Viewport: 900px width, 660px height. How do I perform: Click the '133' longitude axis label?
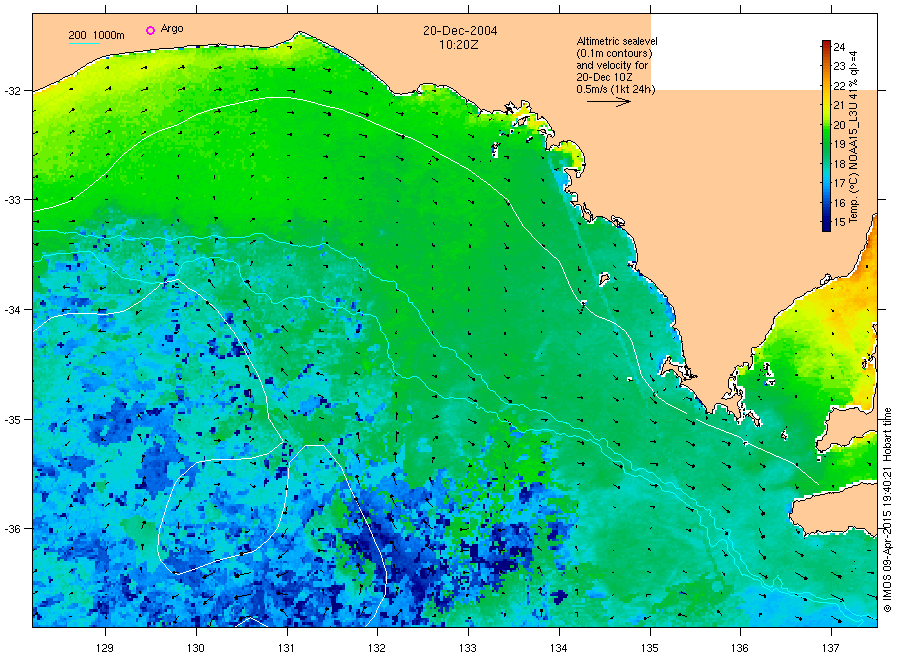coord(468,648)
